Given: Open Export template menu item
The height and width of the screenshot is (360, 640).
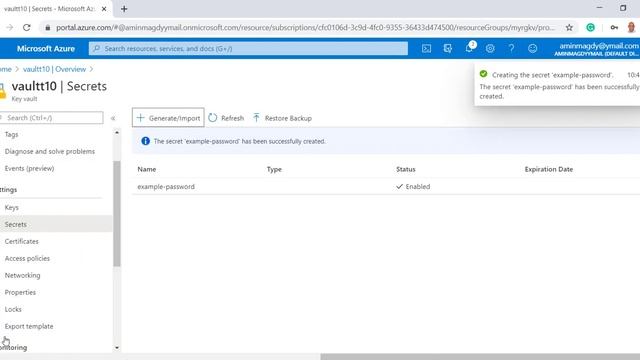Looking at the screenshot, I should (x=29, y=326).
